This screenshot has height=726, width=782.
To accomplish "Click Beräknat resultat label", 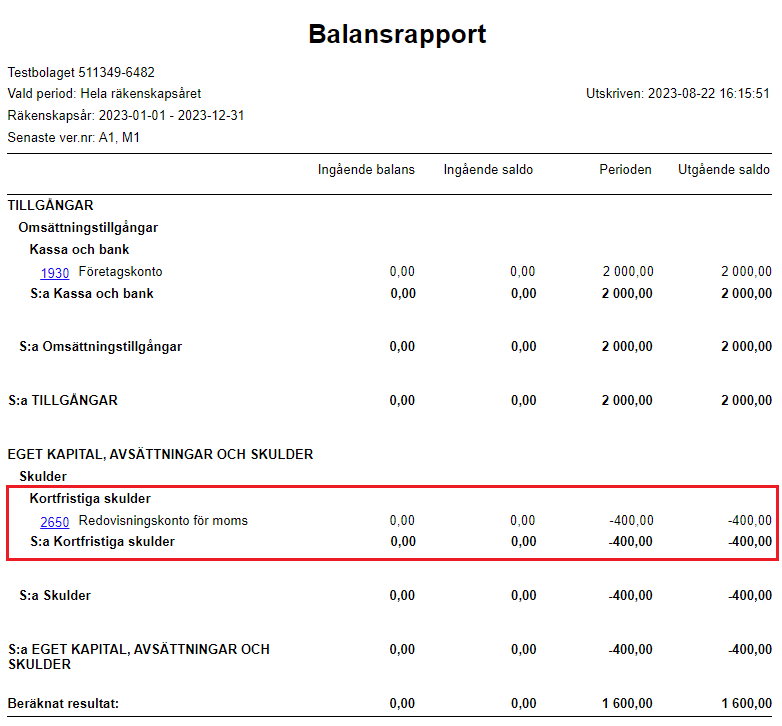I will [x=63, y=703].
